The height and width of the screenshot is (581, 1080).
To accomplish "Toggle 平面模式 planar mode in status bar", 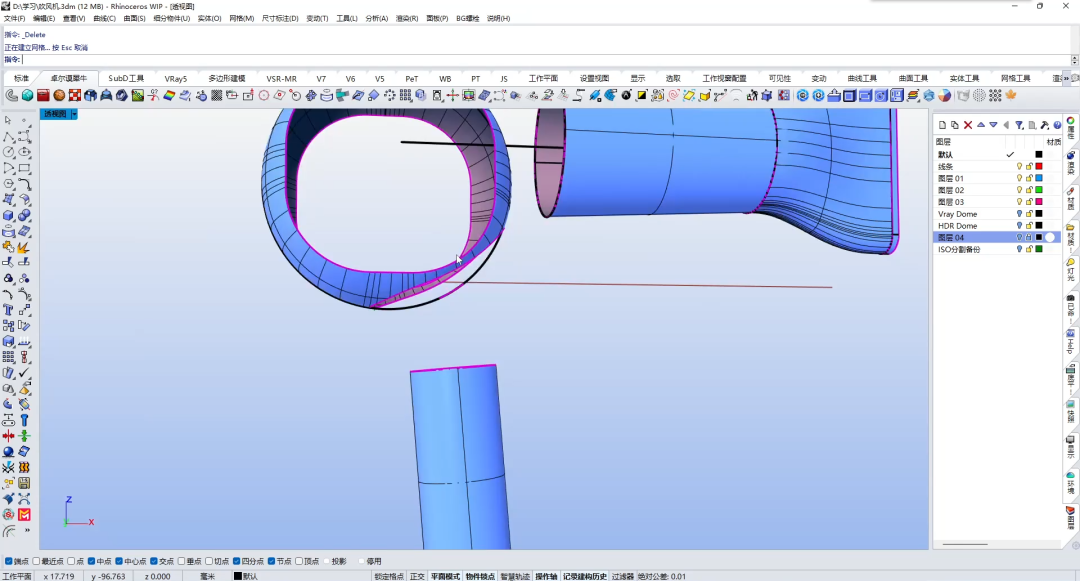I will 446,576.
